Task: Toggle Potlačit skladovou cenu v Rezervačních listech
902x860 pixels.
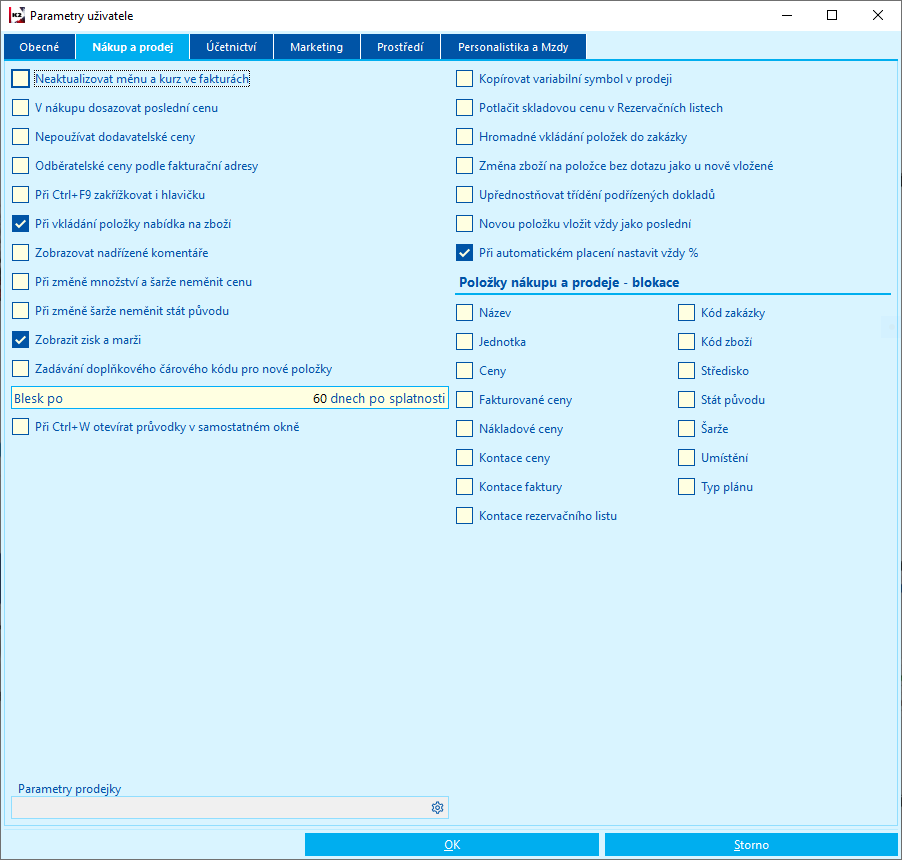Action: 464,108
